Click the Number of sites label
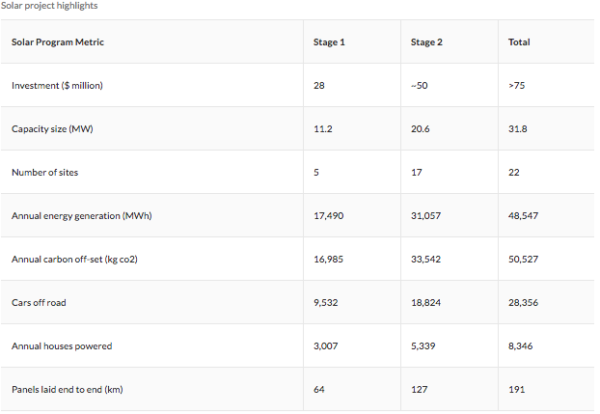 coord(45,173)
